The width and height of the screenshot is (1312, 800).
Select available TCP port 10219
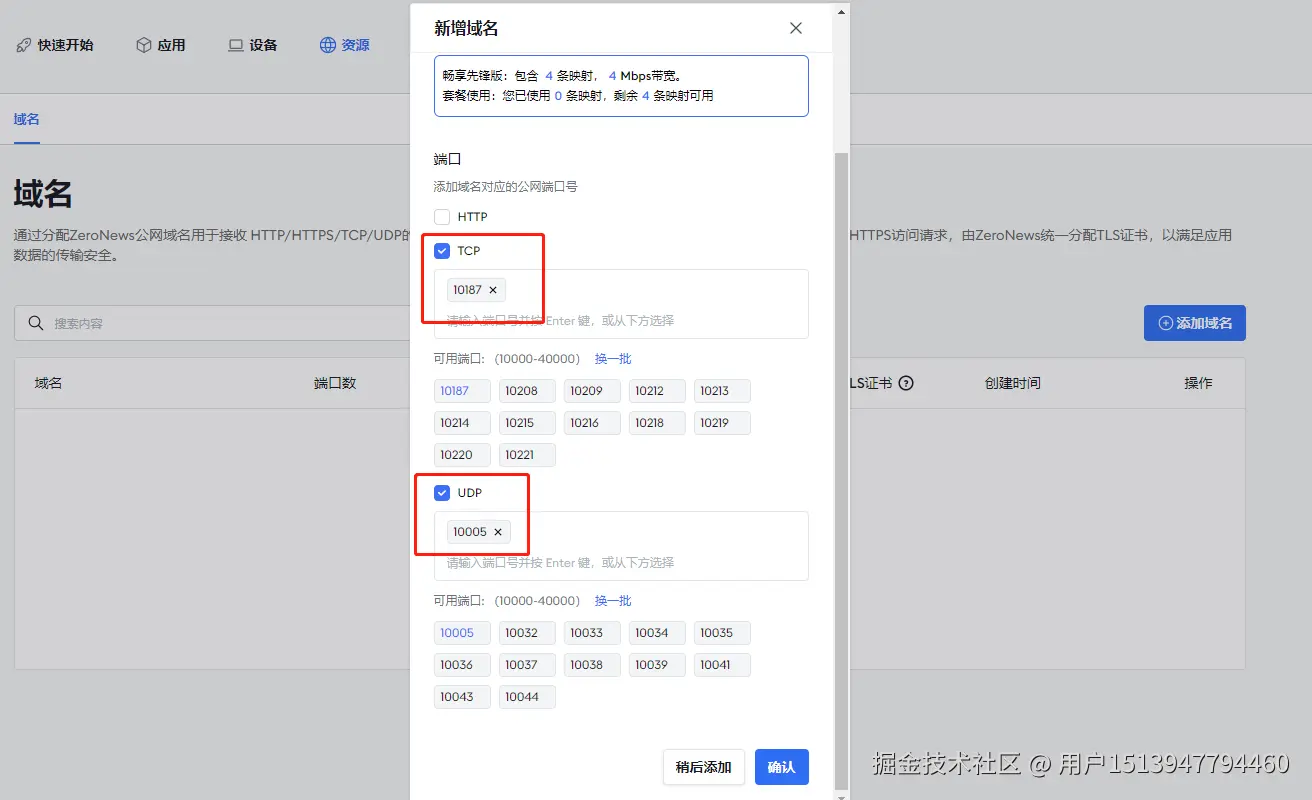722,423
